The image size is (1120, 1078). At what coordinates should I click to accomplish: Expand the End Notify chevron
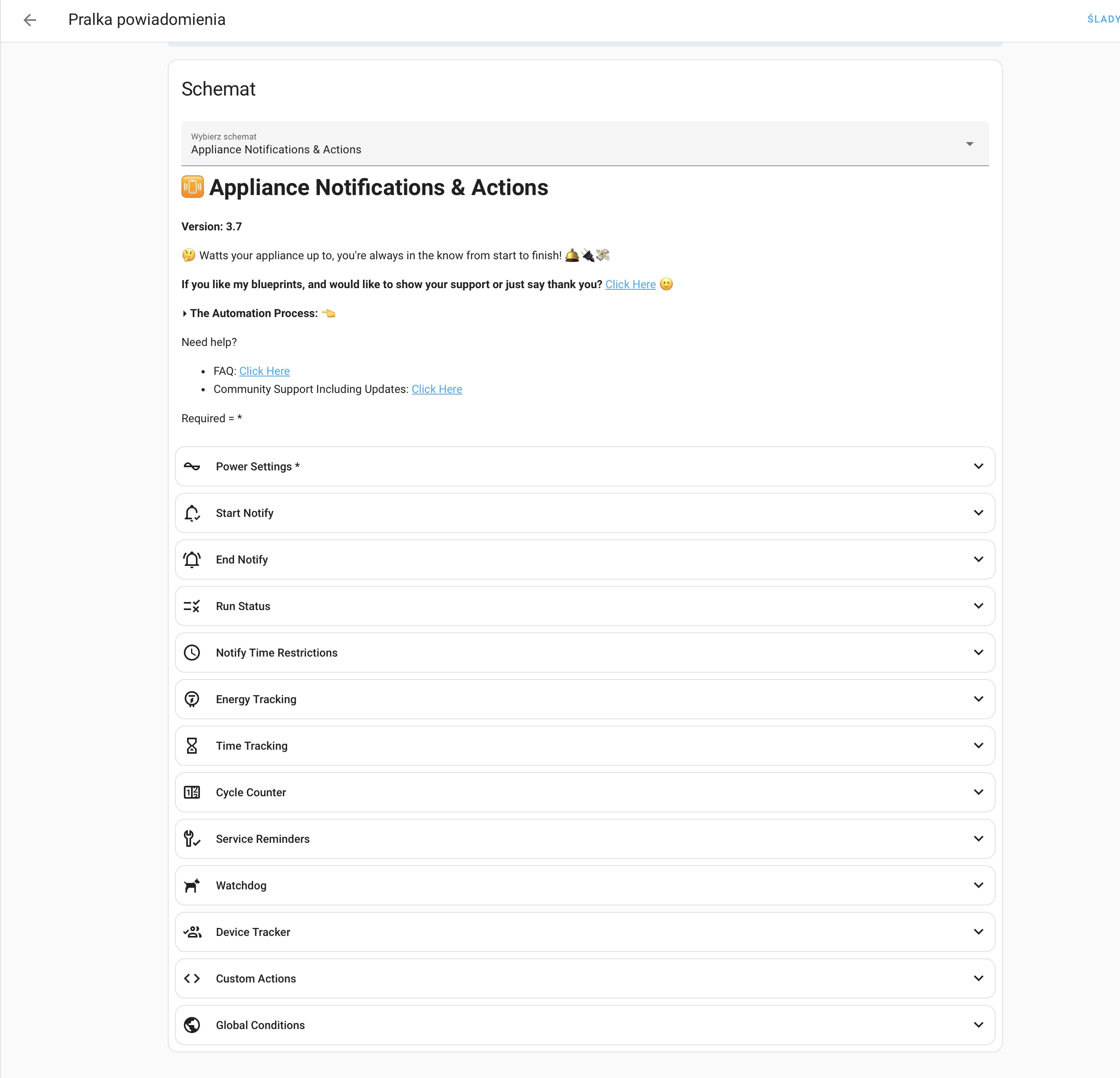tap(978, 559)
